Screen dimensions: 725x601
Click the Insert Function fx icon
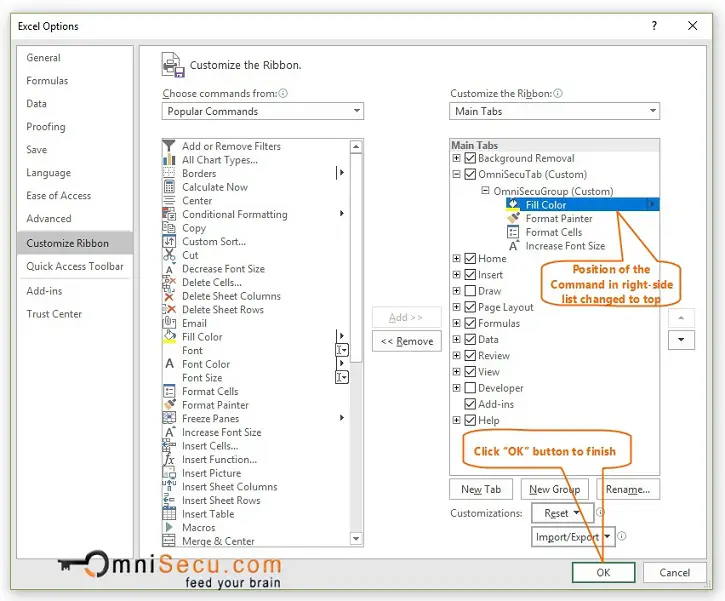[169, 459]
